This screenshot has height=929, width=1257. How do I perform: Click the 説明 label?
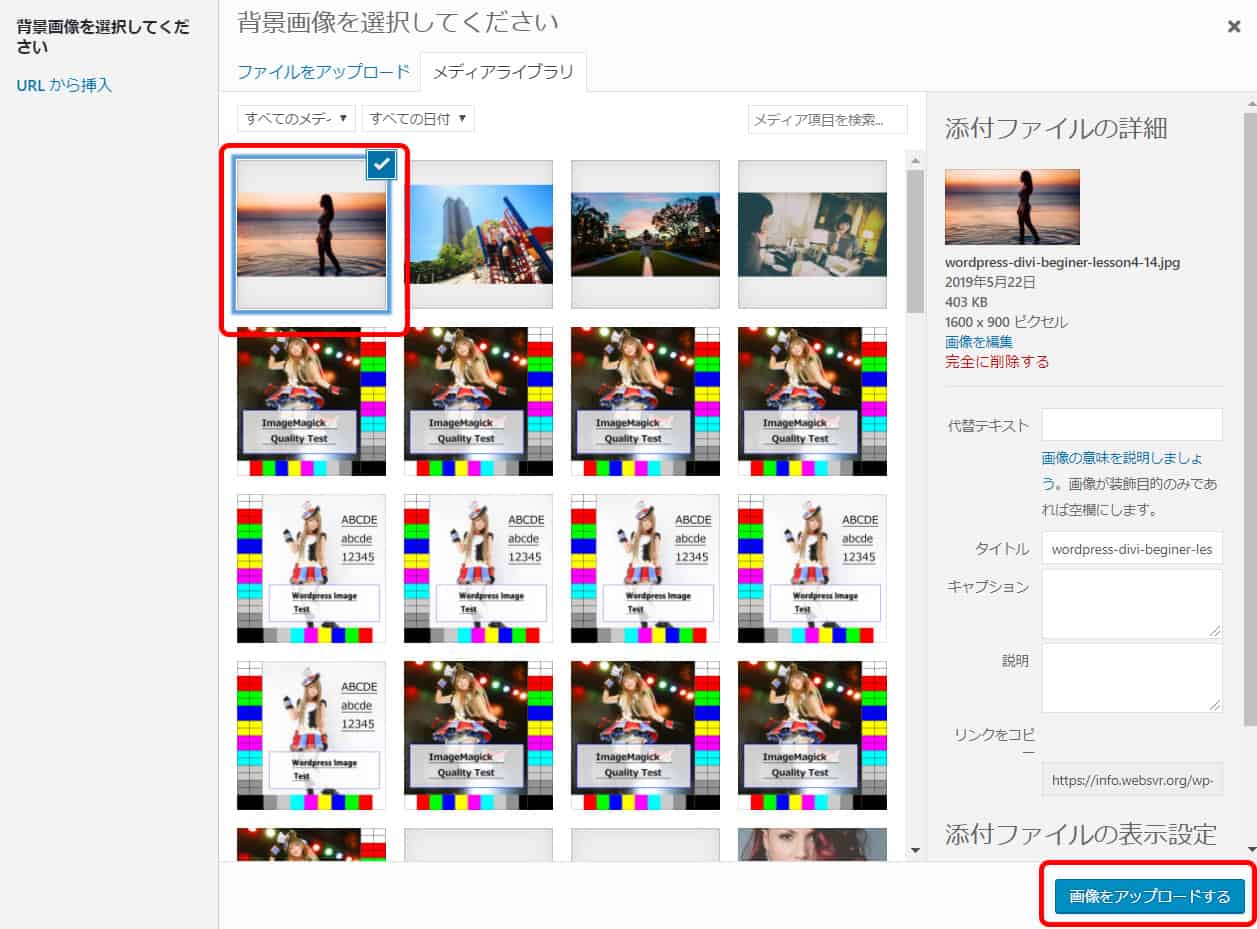tap(1015, 661)
